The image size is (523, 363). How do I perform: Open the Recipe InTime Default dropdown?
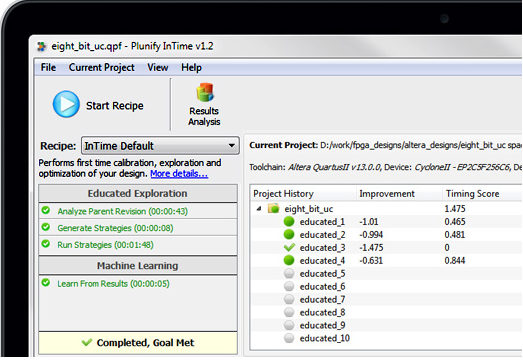pos(160,146)
